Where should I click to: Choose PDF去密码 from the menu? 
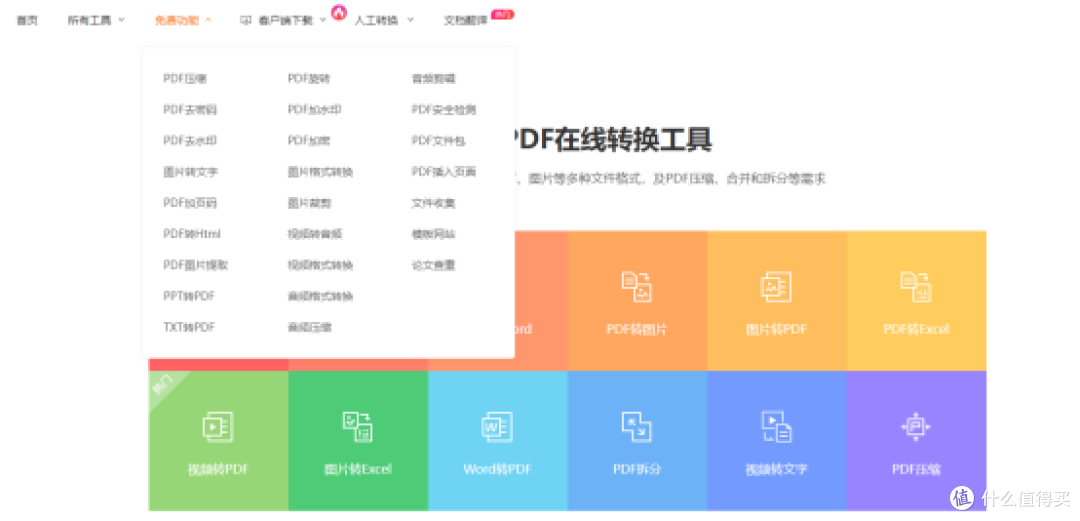click(x=190, y=110)
